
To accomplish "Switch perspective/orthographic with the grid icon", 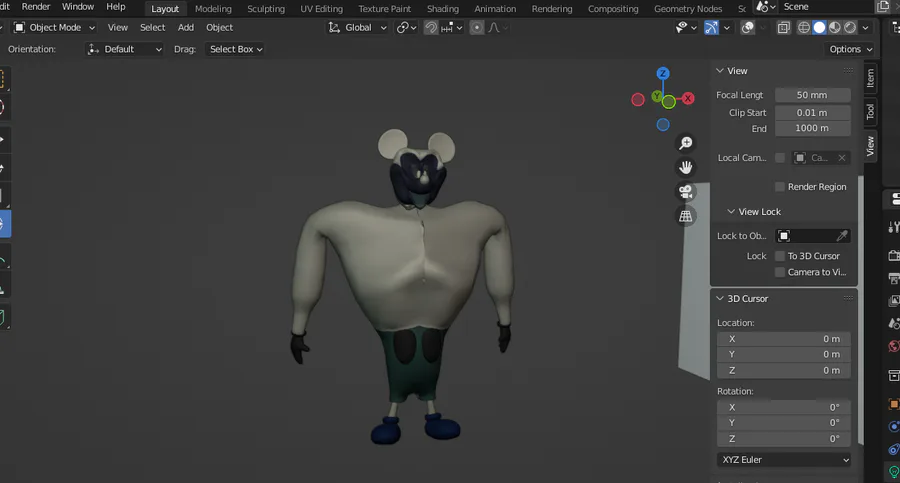I will [685, 217].
